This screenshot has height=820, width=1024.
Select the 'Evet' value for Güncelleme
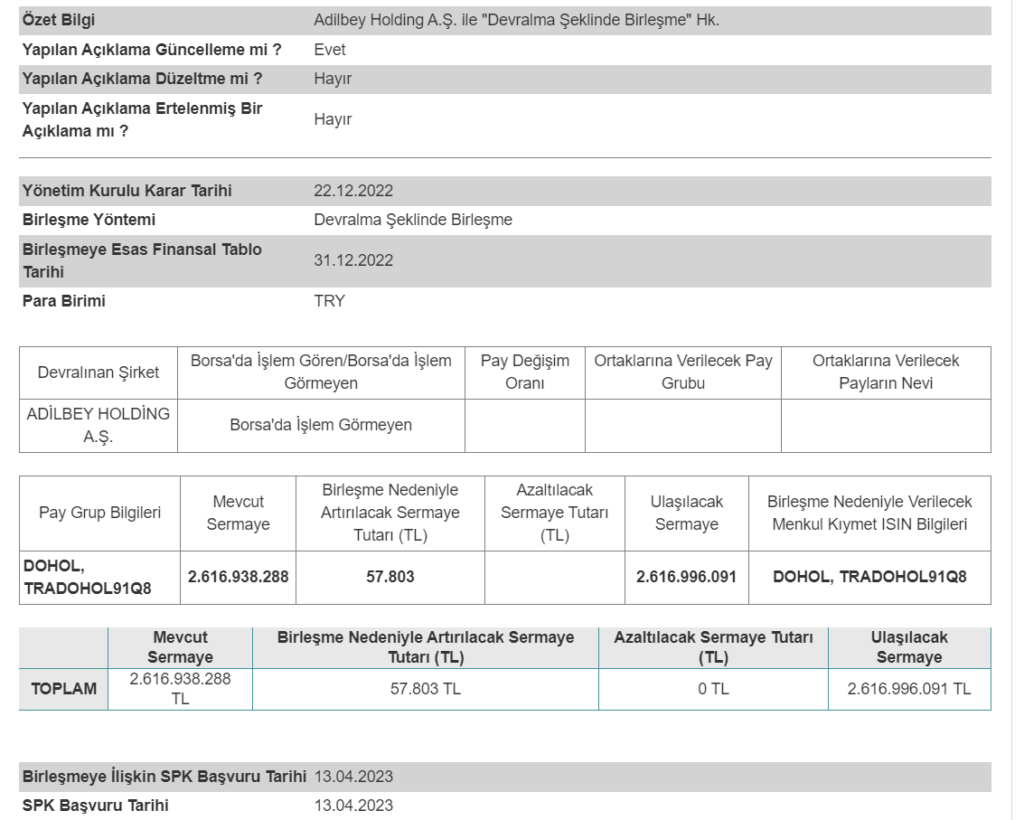[x=330, y=49]
